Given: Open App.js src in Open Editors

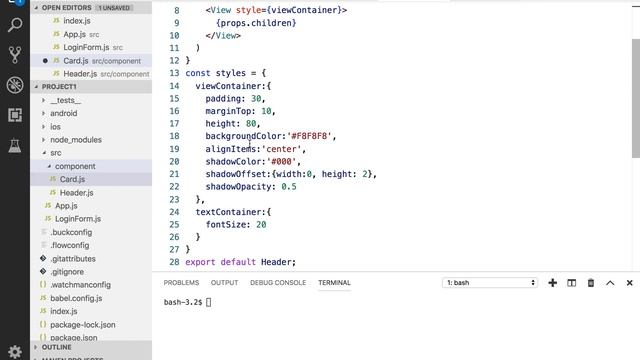Looking at the screenshot, I should pos(81,34).
